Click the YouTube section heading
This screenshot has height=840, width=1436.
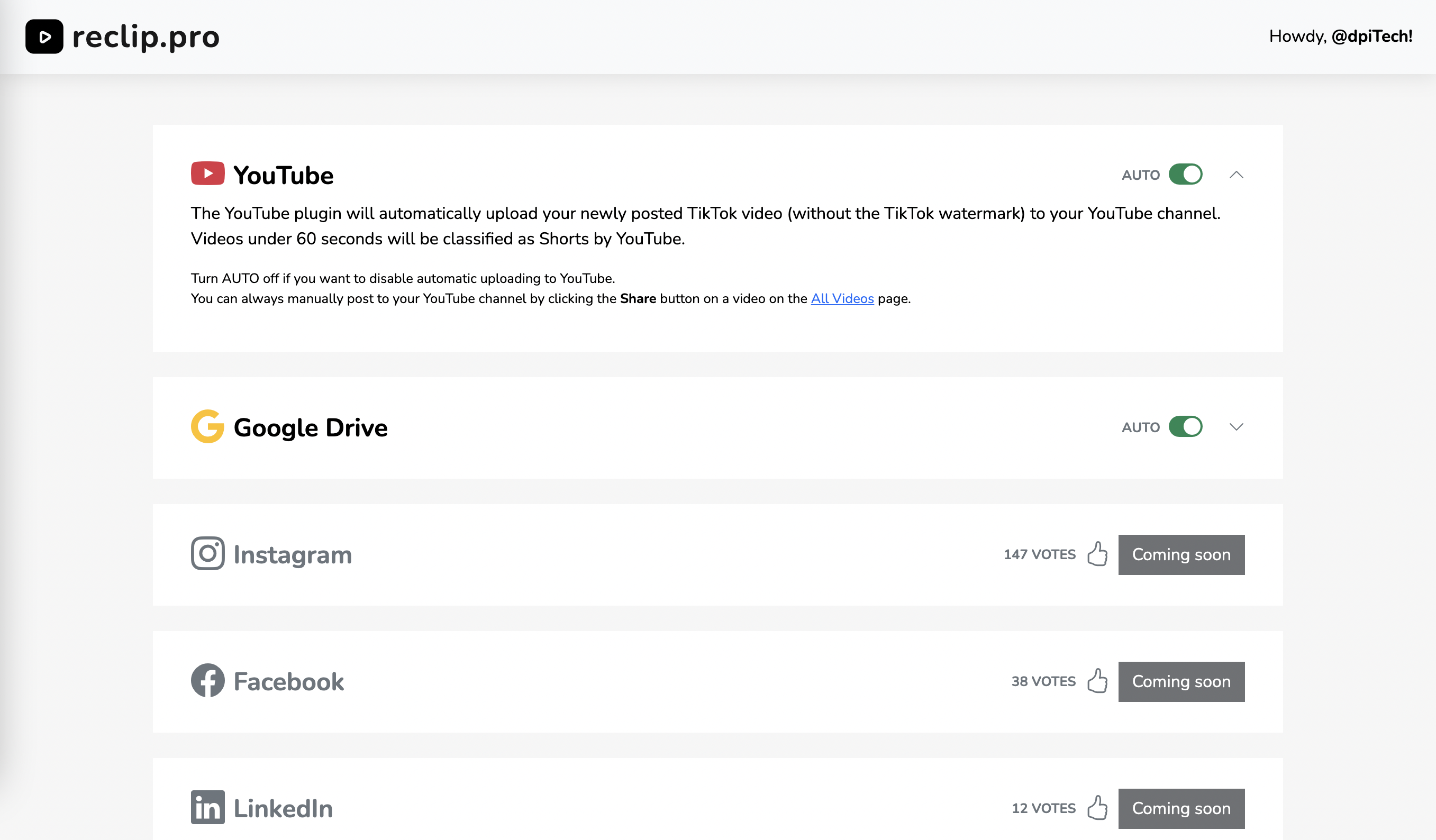(x=283, y=175)
